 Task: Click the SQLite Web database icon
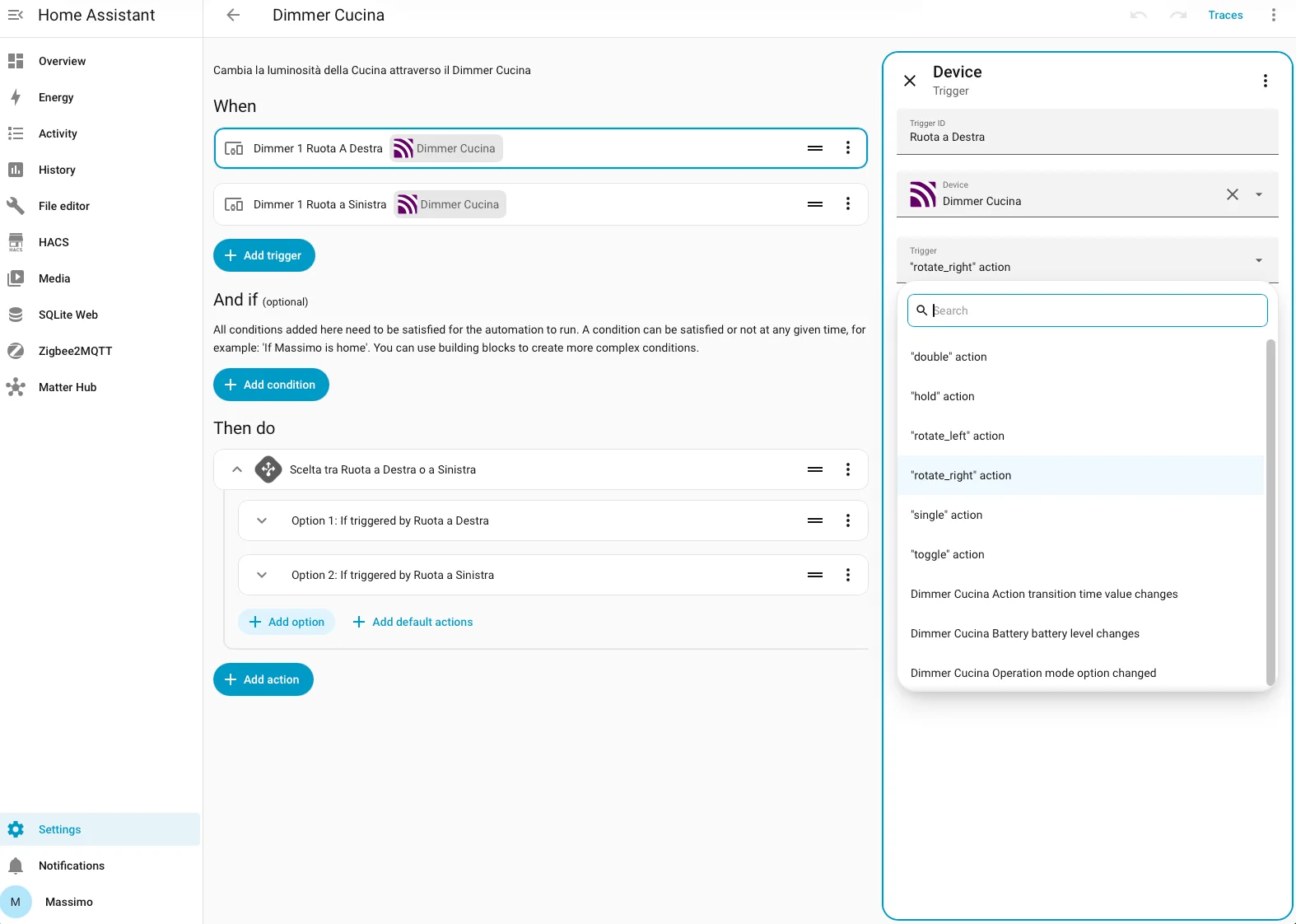pyautogui.click(x=16, y=315)
